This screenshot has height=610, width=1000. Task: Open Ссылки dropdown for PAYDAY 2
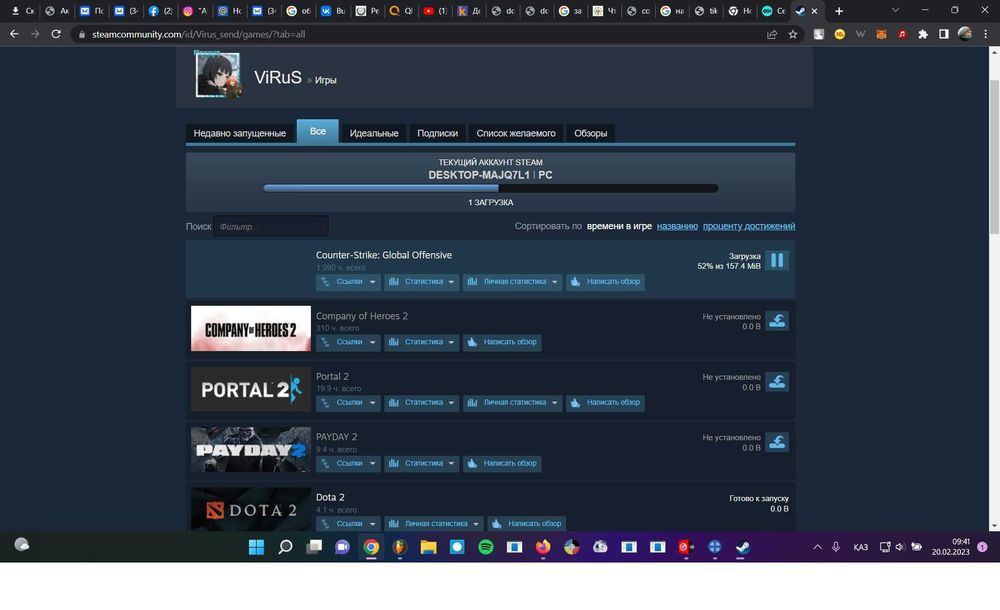click(348, 464)
